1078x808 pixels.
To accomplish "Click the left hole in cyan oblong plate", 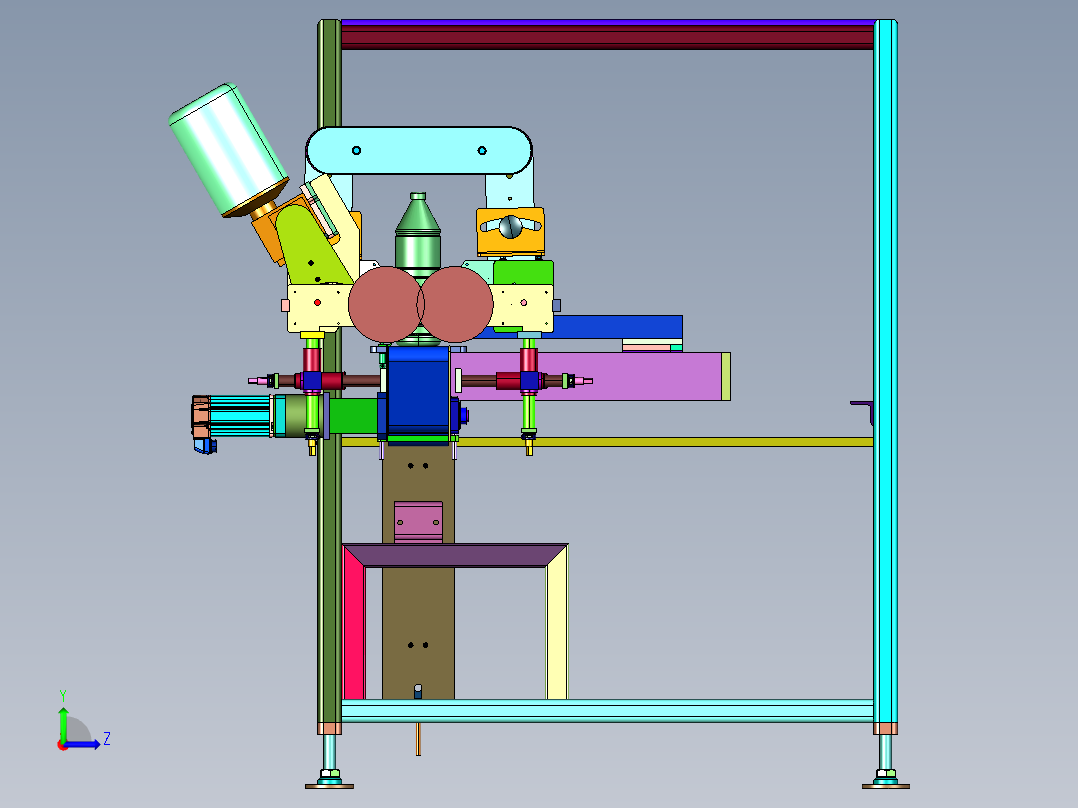I will tap(356, 151).
